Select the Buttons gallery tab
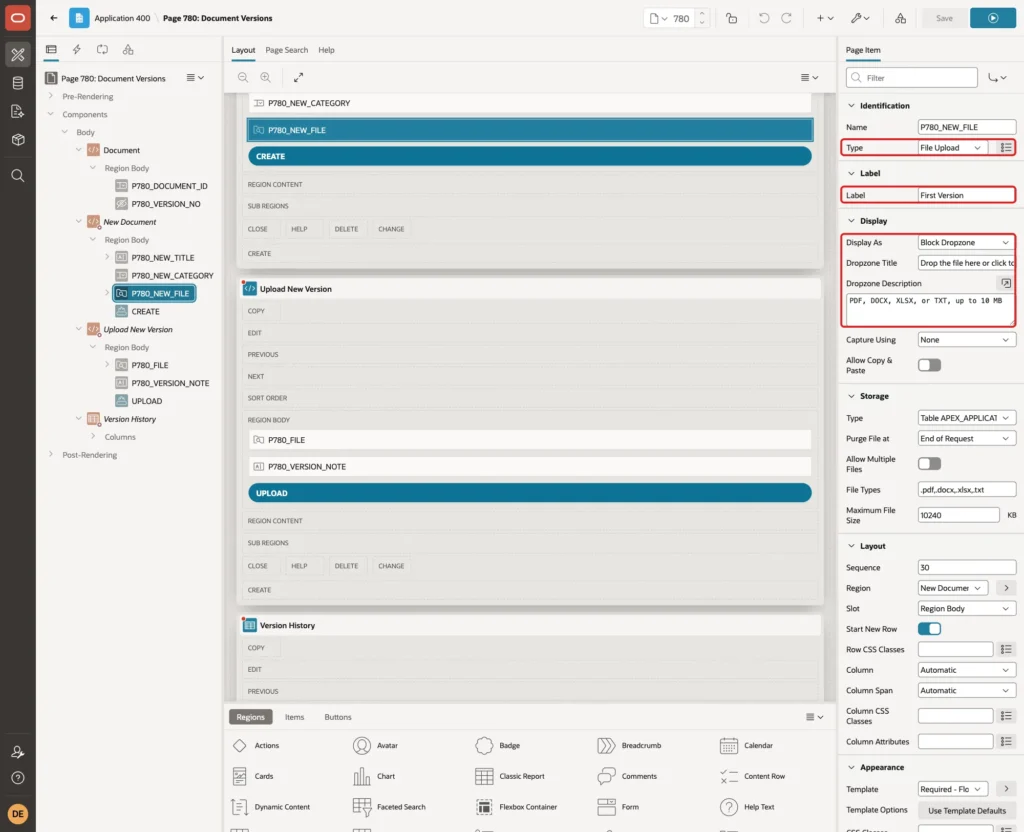This screenshot has height=832, width=1024. coord(338,717)
